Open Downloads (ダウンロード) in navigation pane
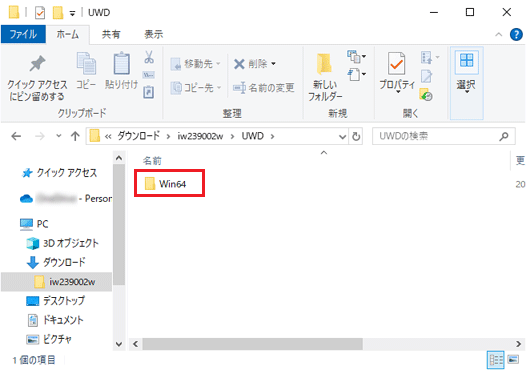The height and width of the screenshot is (370, 526). (x=56, y=262)
